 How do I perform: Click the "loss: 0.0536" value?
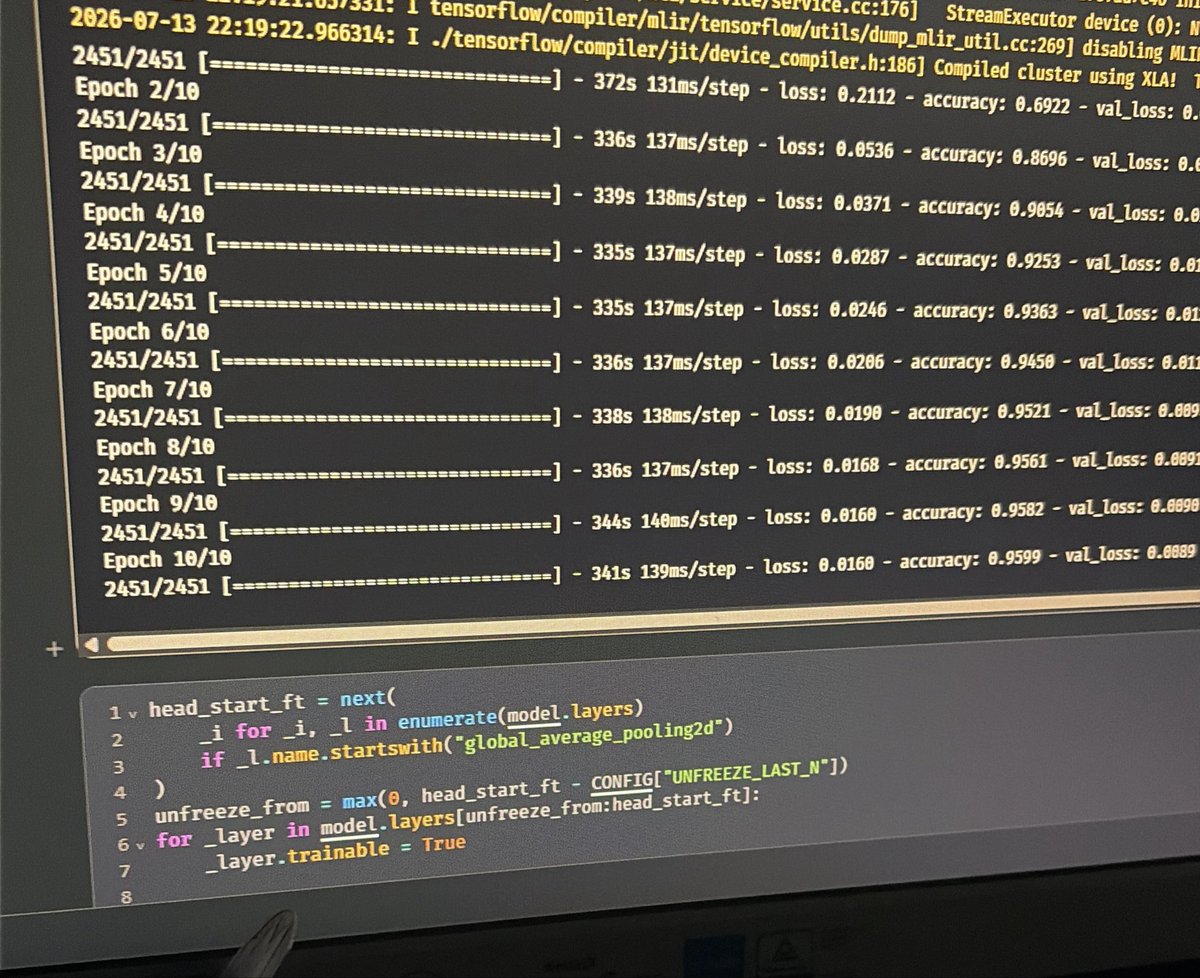click(835, 151)
